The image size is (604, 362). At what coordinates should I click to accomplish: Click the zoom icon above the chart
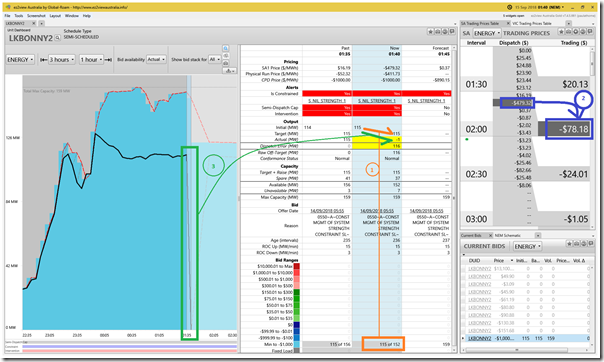(226, 49)
